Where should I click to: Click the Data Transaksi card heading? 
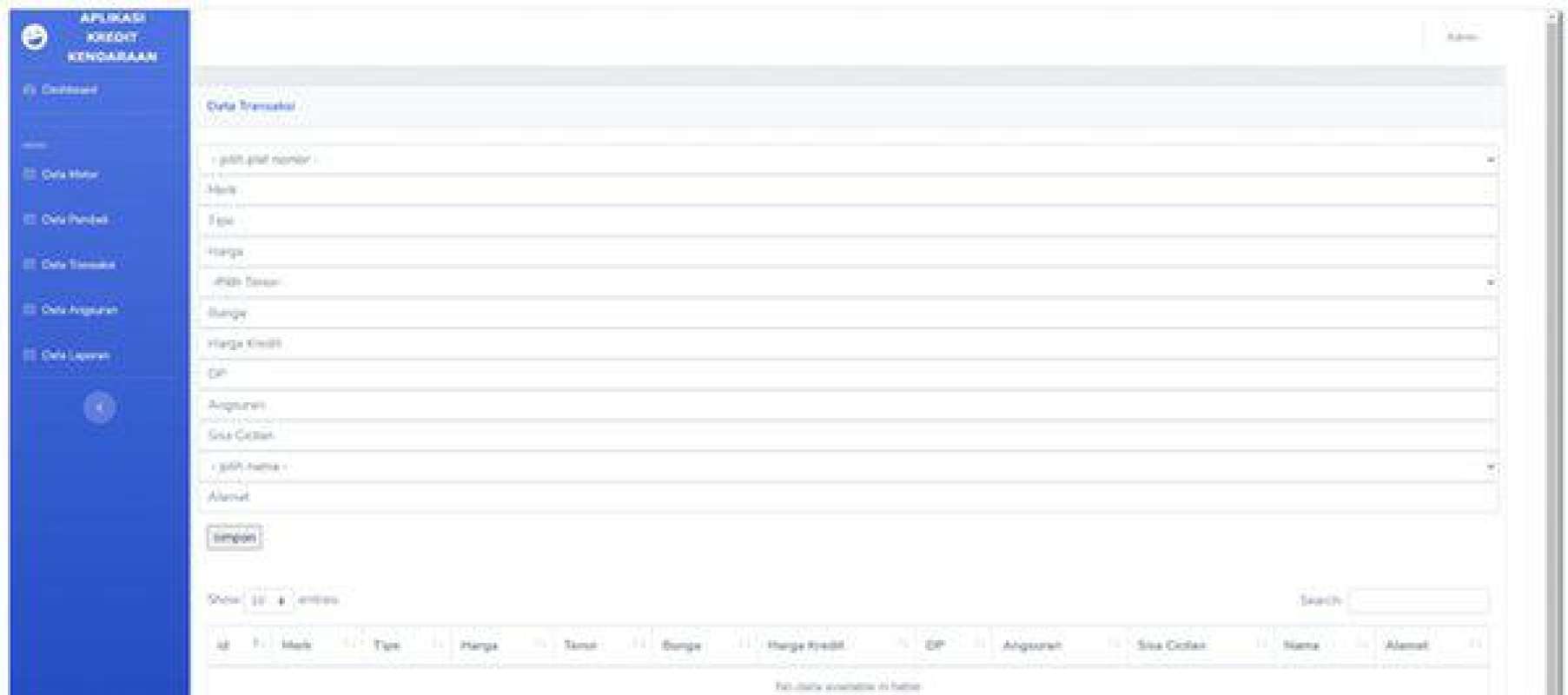(251, 106)
